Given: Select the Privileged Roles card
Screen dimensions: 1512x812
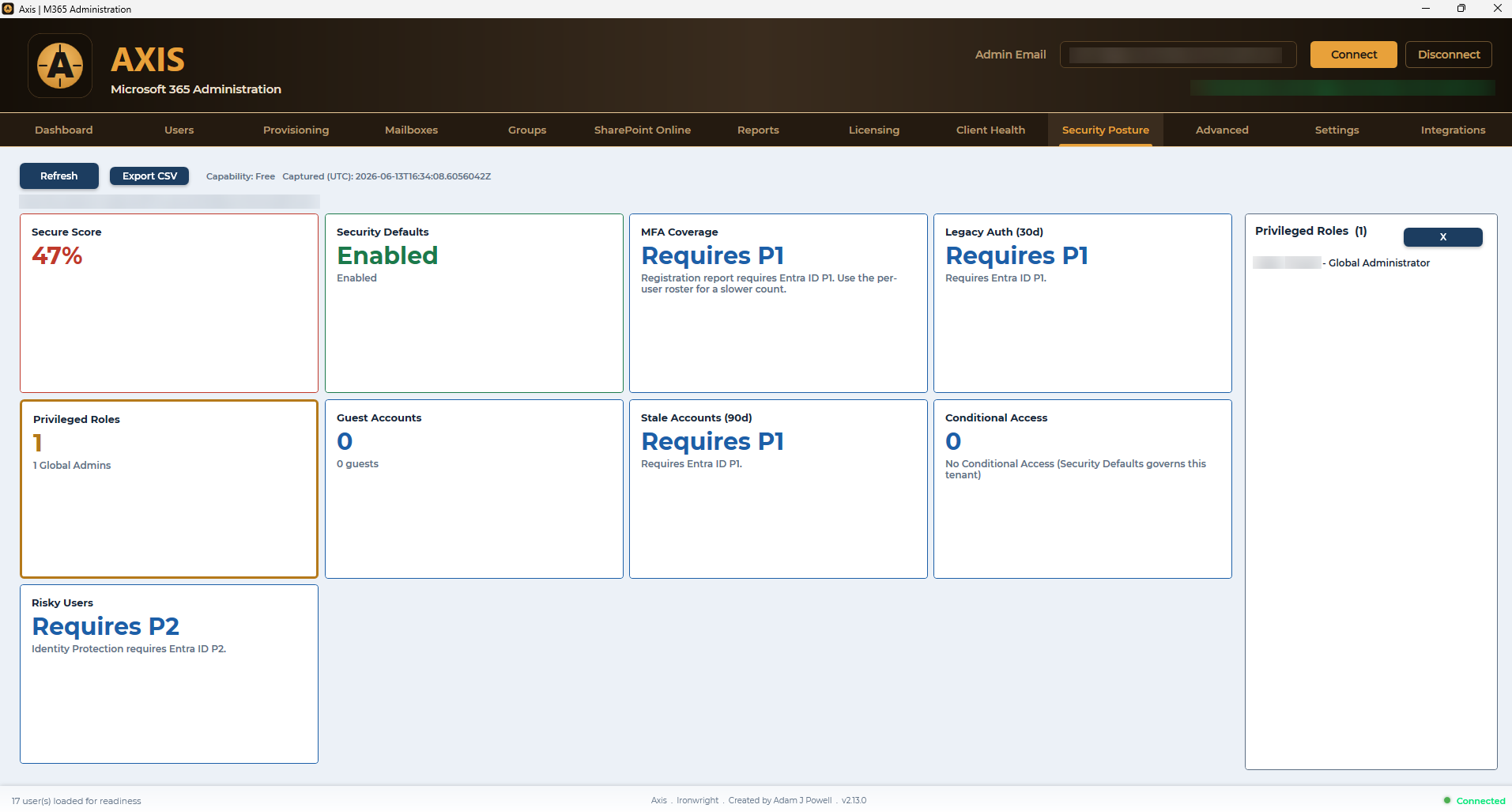Looking at the screenshot, I should 169,489.
